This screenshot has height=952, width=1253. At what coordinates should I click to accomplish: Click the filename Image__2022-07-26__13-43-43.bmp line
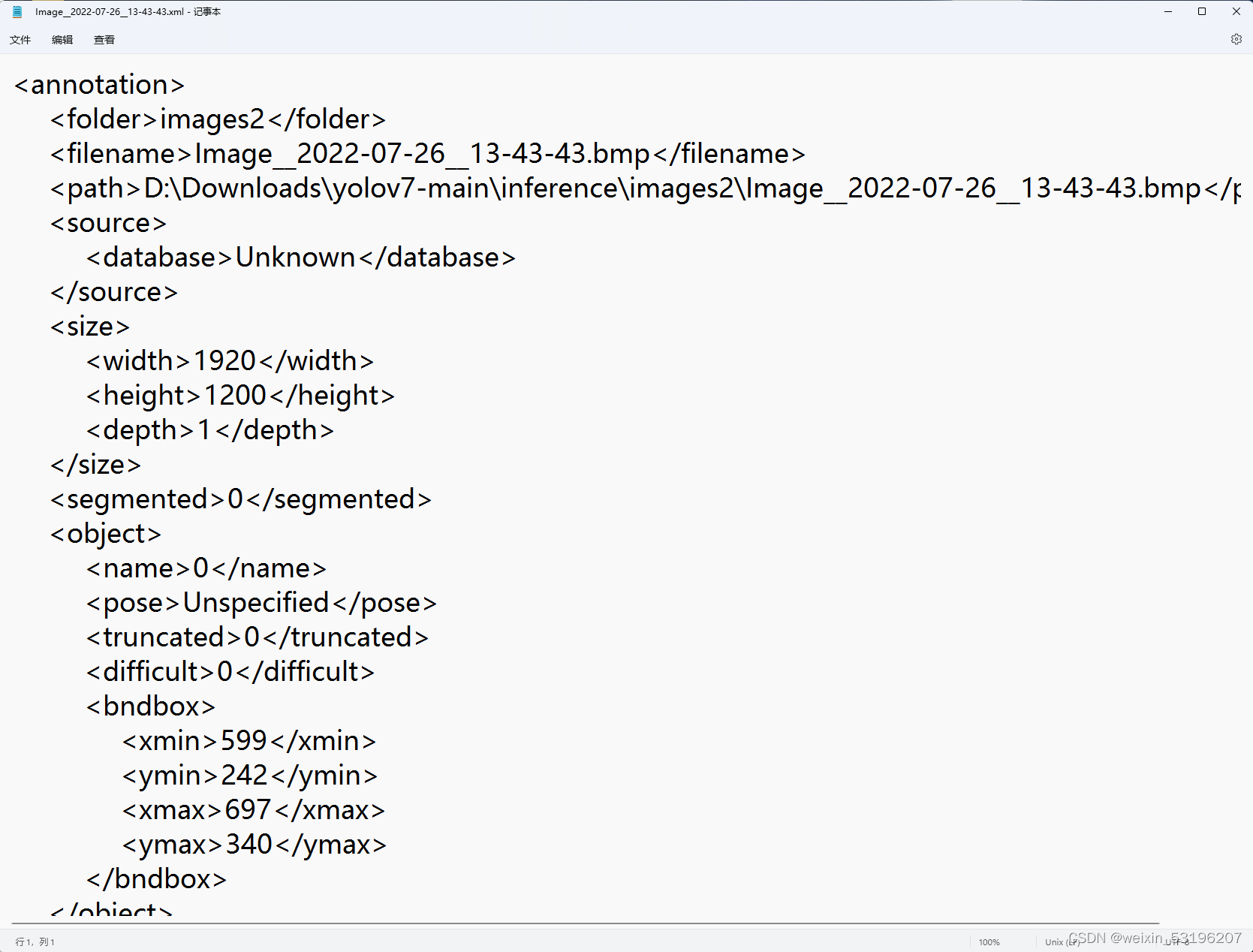[428, 154]
